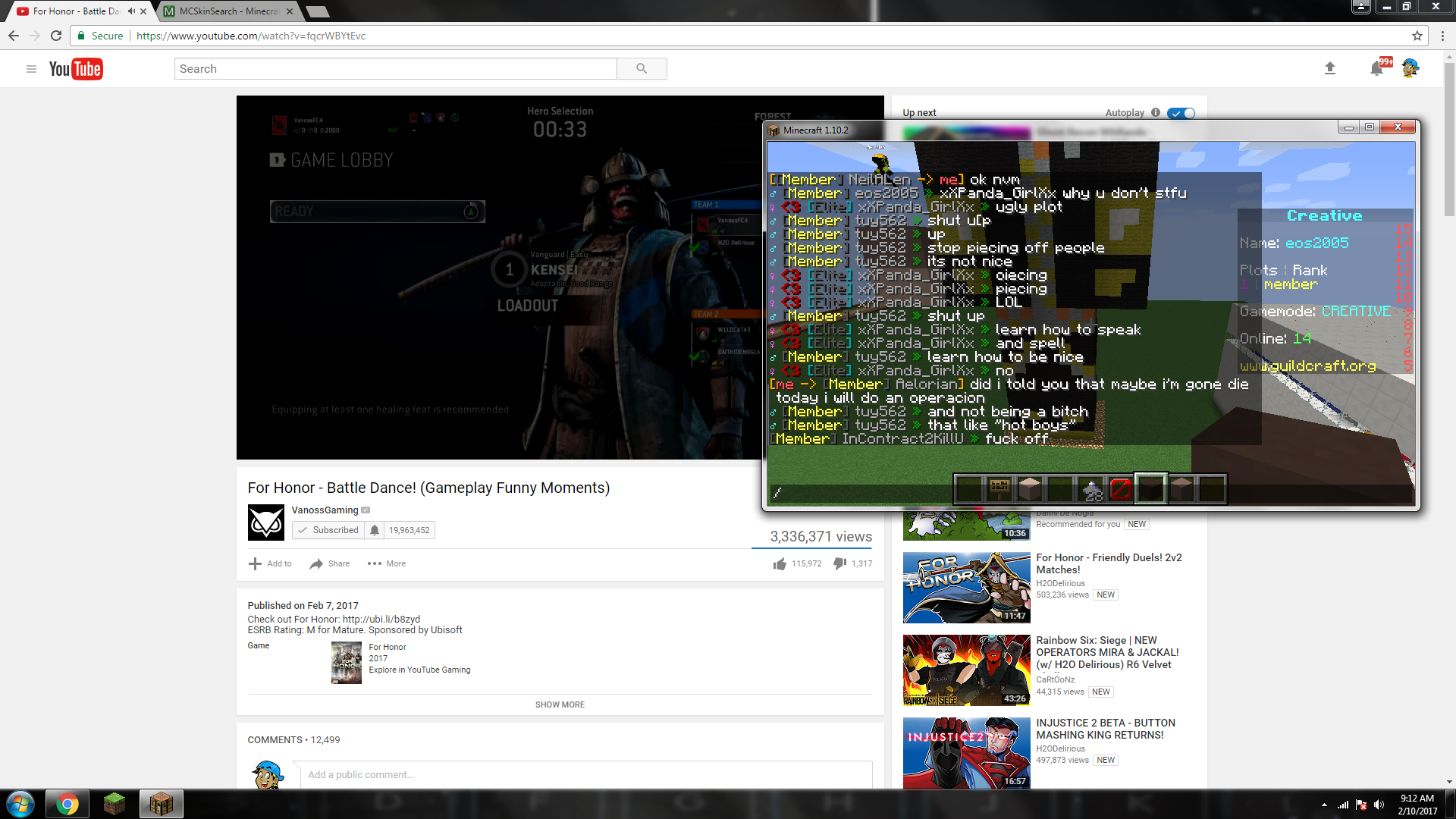The image size is (1456, 819).
Task: Open Rainbow Six Siege New Operators title
Action: [x=1107, y=652]
